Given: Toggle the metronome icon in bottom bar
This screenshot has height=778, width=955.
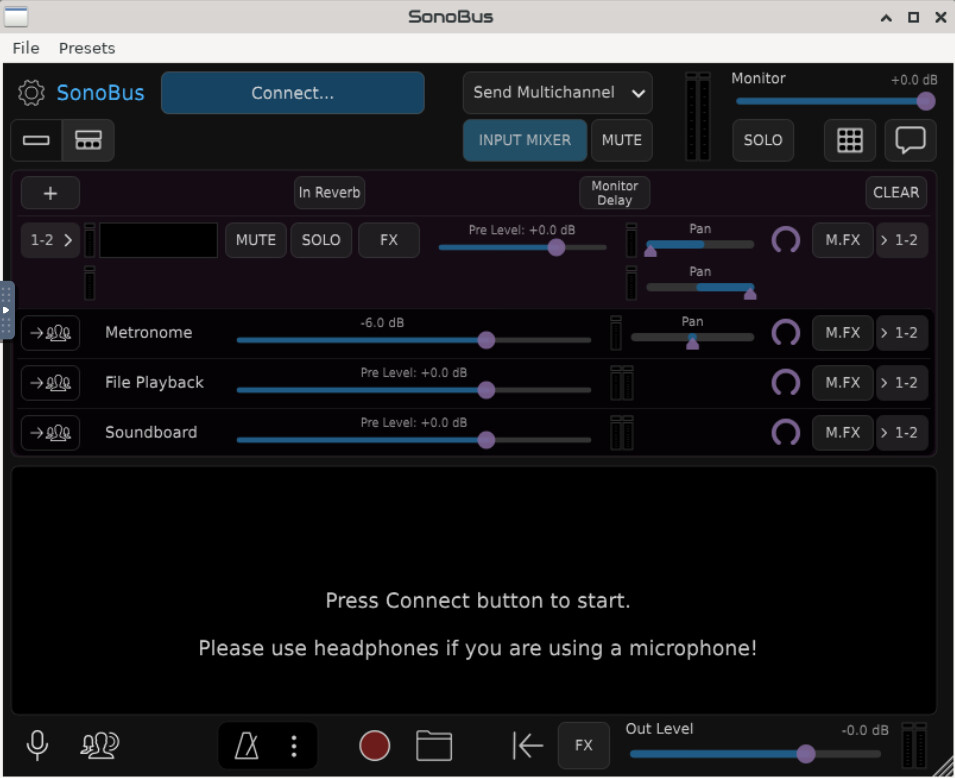Looking at the screenshot, I should pos(247,746).
